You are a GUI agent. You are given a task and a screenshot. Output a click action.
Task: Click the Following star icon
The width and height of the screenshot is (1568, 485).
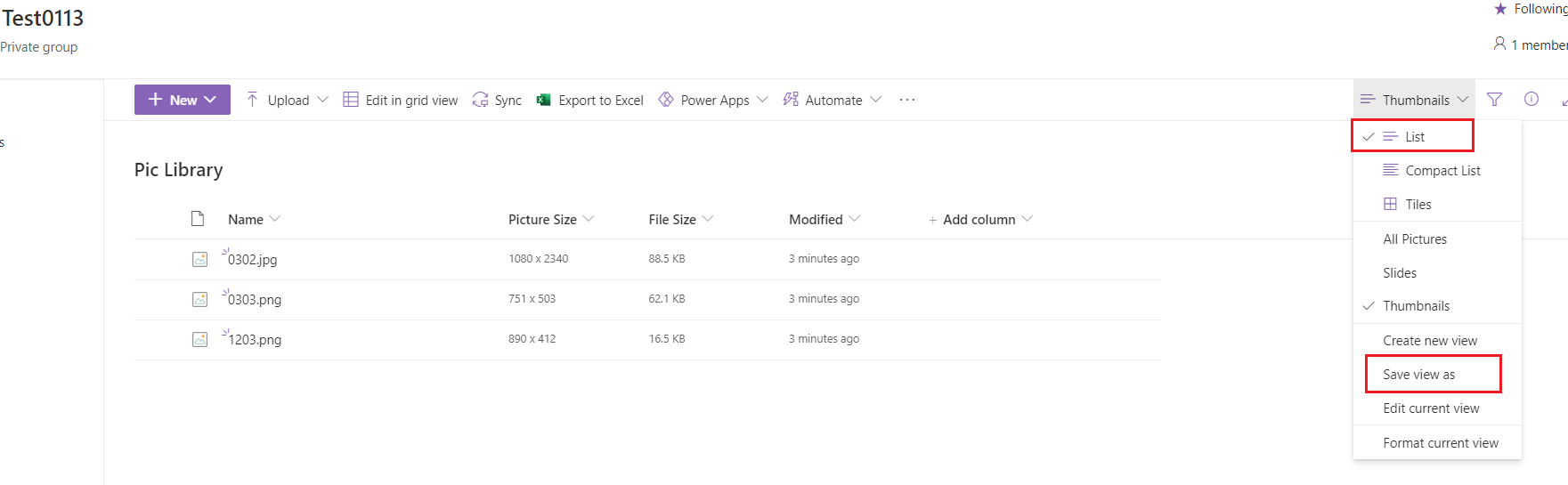click(x=1500, y=9)
